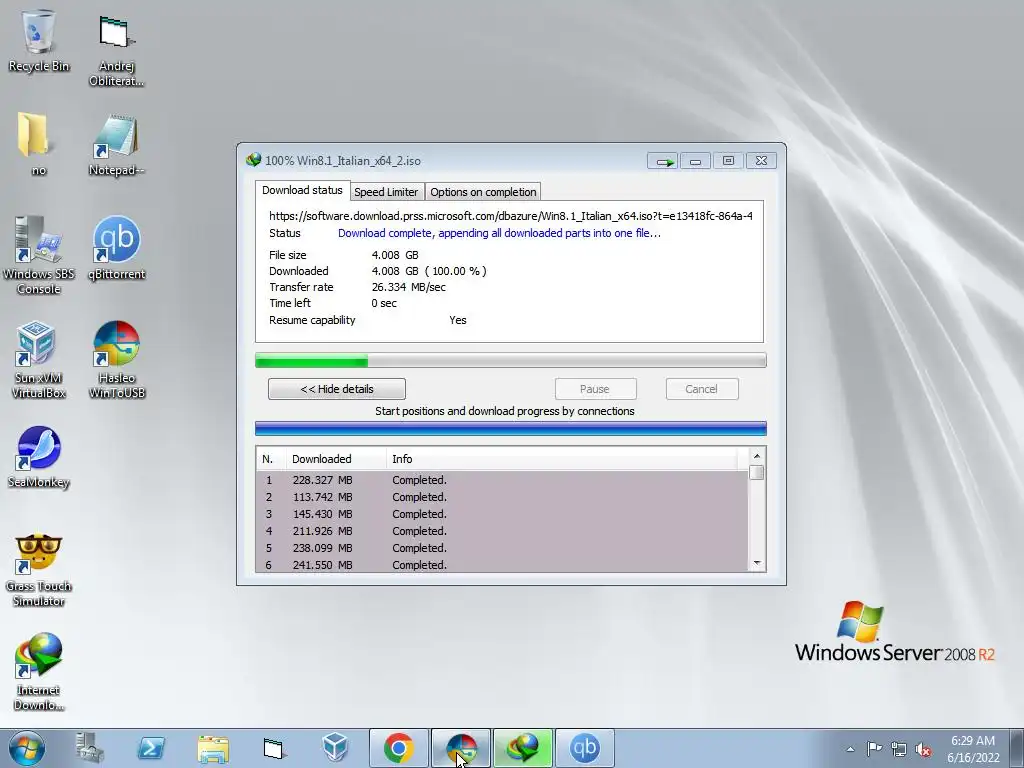The image size is (1024, 768).
Task: Click the muted volume tray icon
Action: coord(923,749)
